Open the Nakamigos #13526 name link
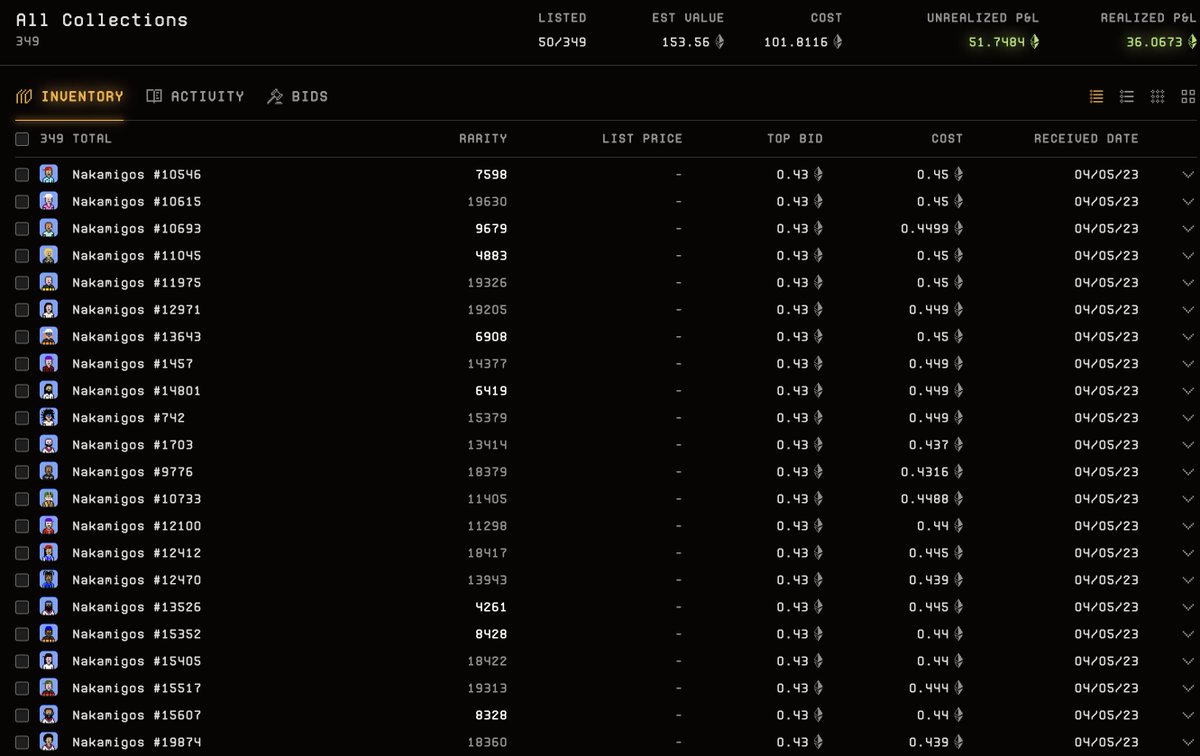Viewport: 1200px width, 756px height. [x=136, y=606]
